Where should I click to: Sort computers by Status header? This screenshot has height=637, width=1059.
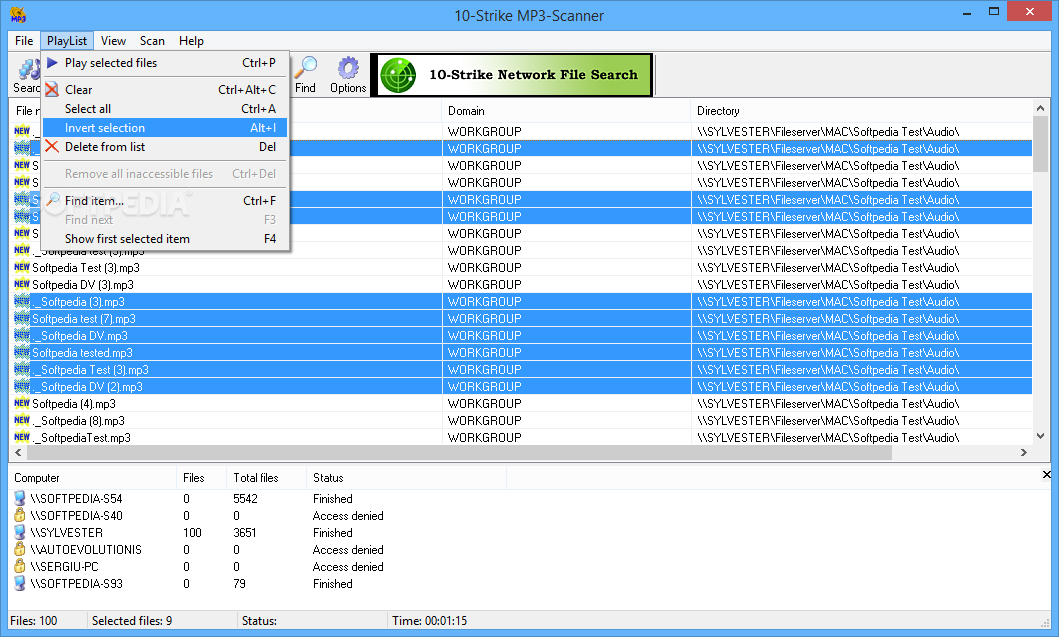click(x=405, y=478)
